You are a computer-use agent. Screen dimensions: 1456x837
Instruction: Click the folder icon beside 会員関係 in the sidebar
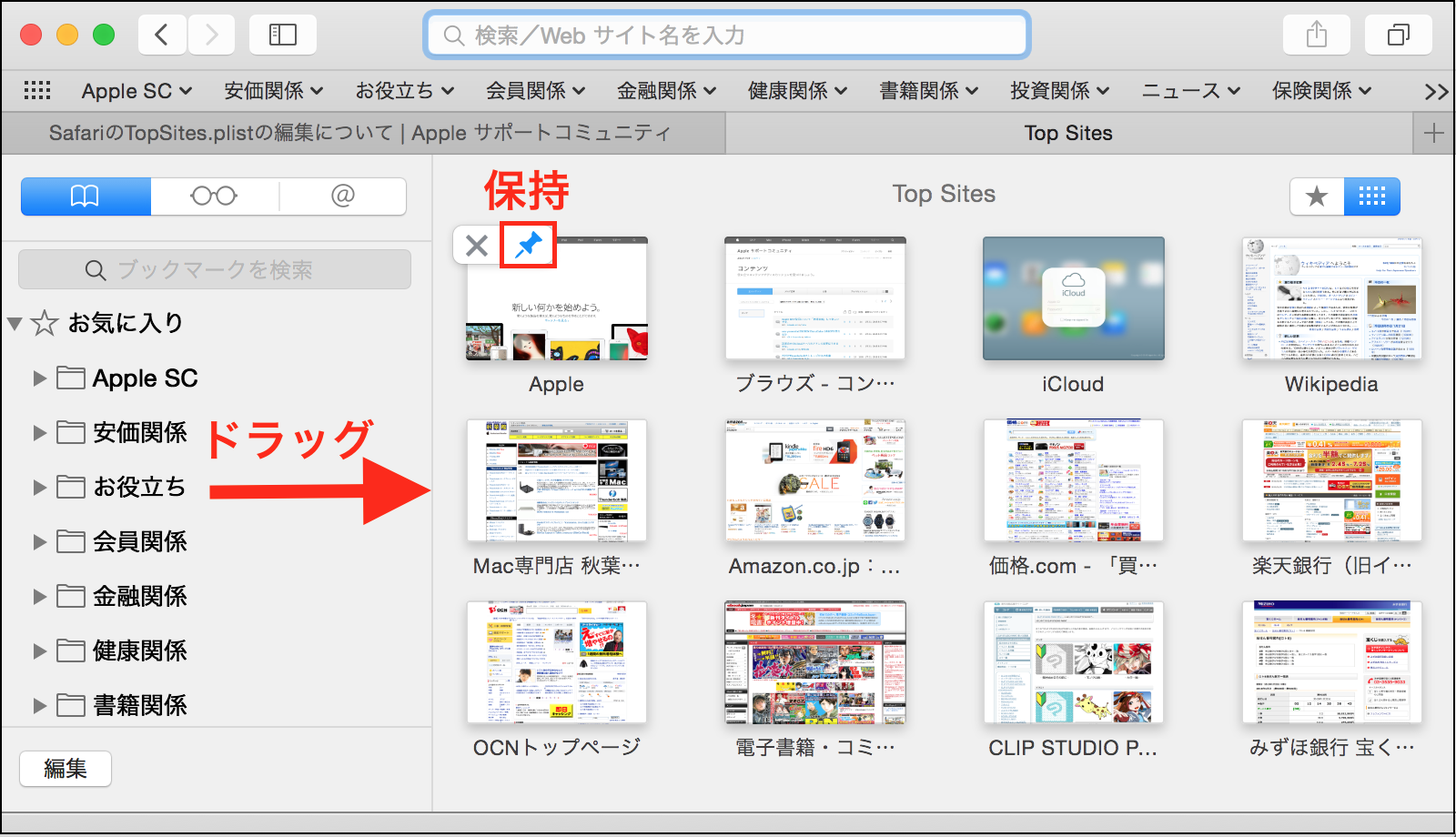(x=71, y=541)
